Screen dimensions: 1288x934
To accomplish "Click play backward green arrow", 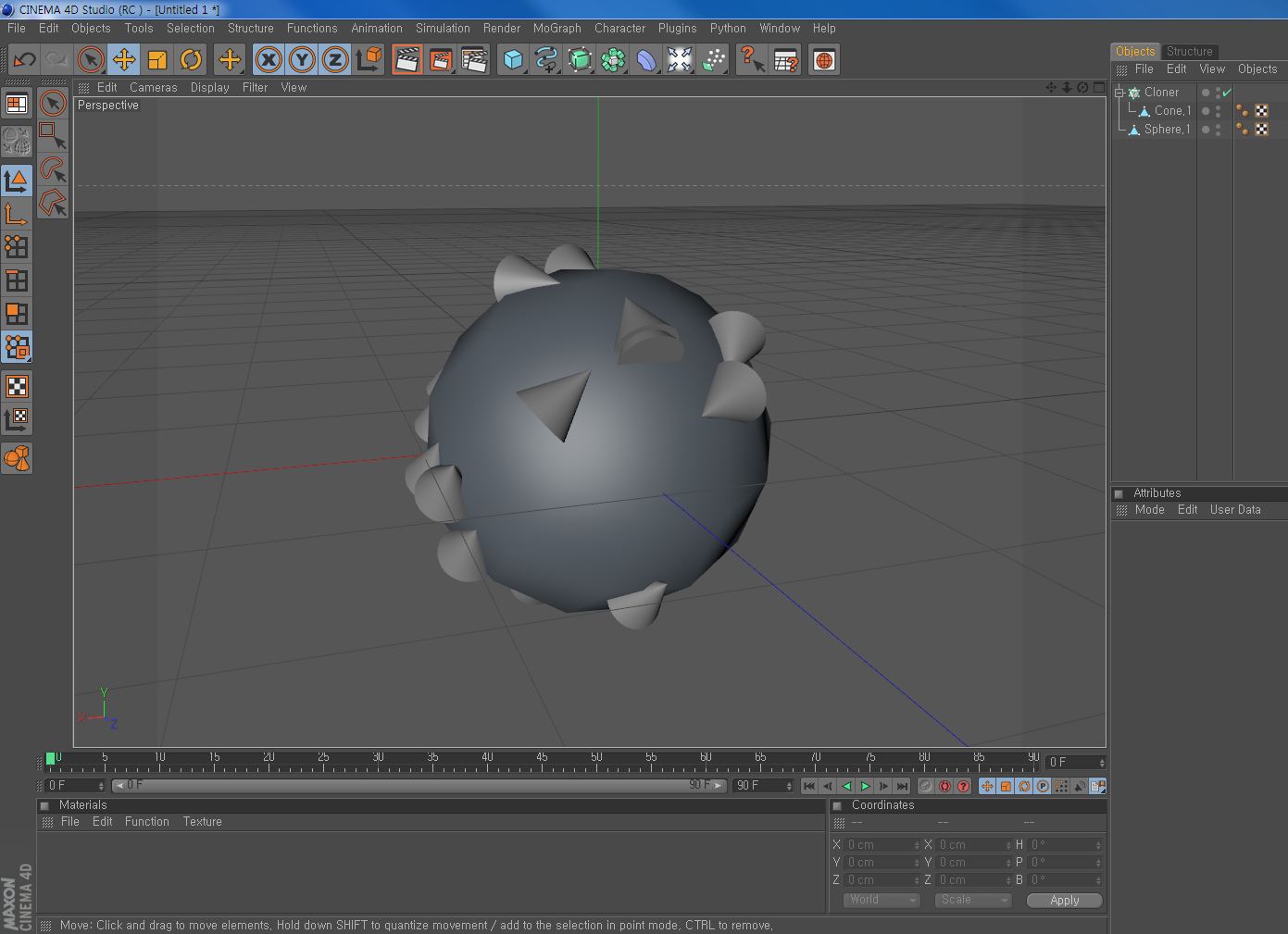I will 846,786.
